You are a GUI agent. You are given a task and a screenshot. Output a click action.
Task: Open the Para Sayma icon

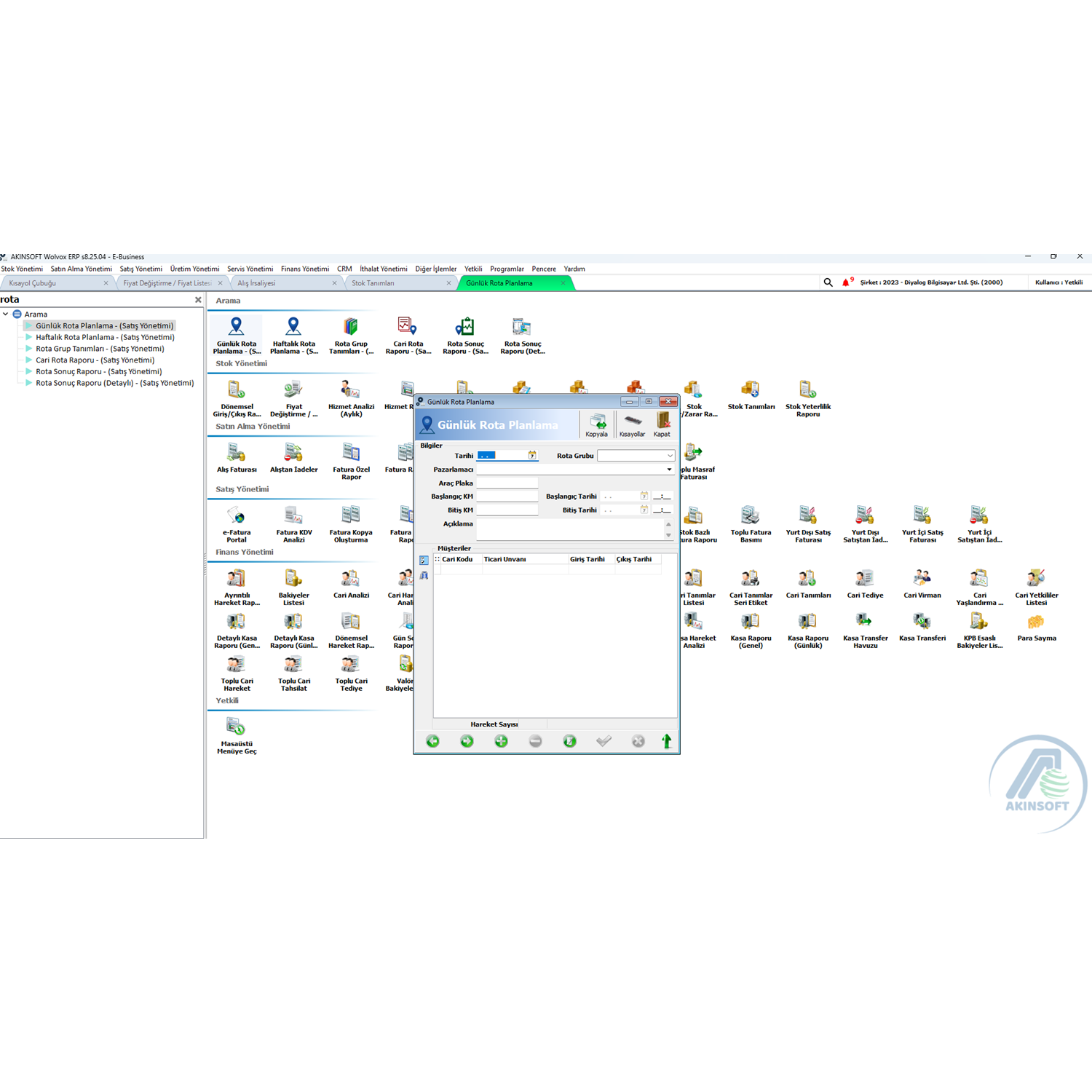click(x=1036, y=628)
